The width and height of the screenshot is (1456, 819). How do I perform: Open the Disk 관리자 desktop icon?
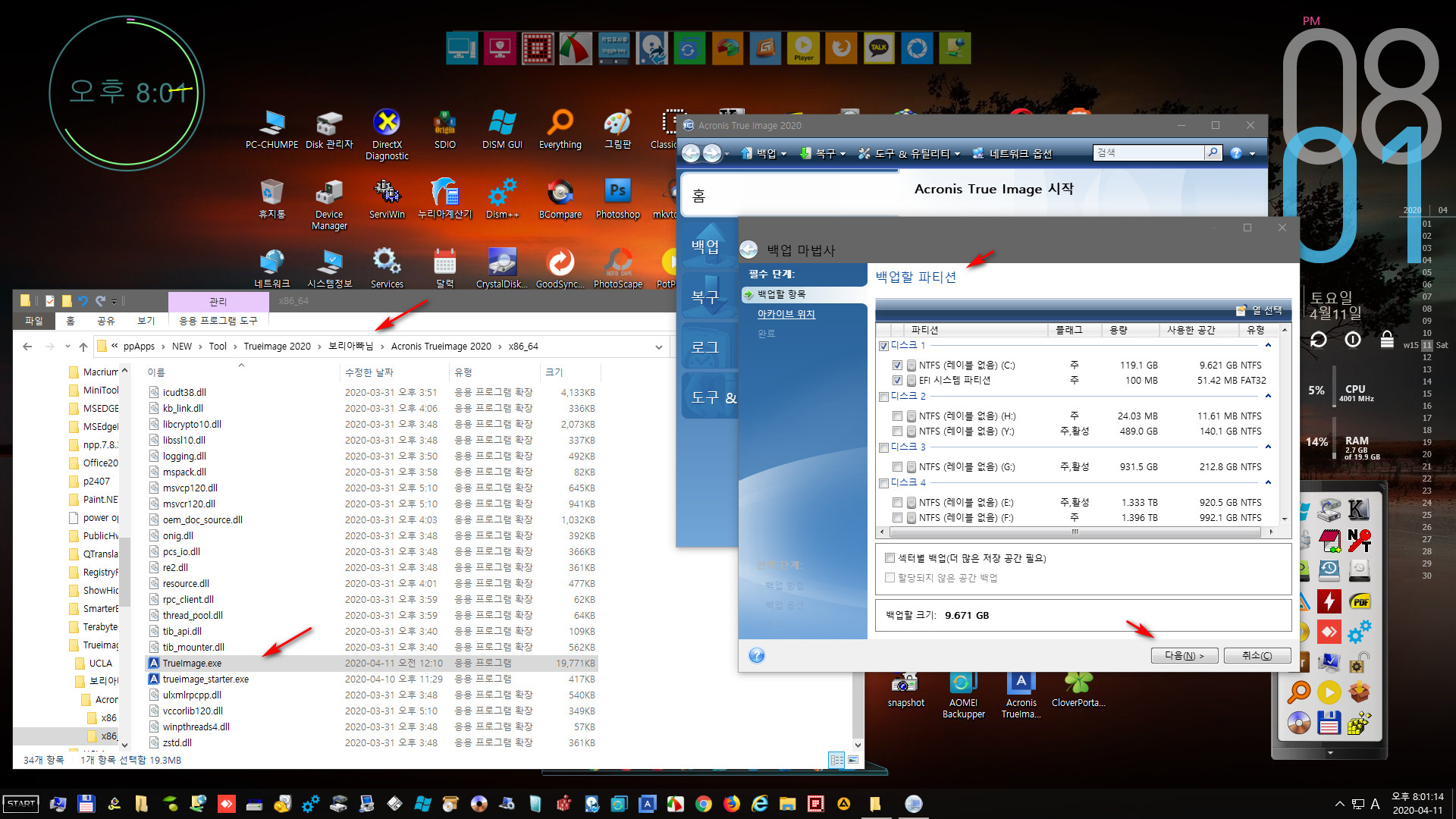[329, 129]
